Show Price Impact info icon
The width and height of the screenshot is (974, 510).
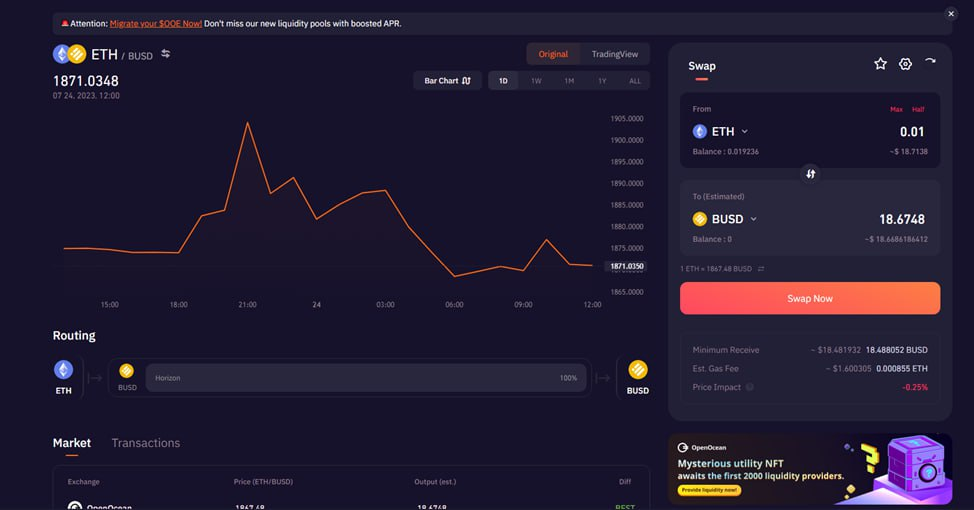(x=750, y=387)
